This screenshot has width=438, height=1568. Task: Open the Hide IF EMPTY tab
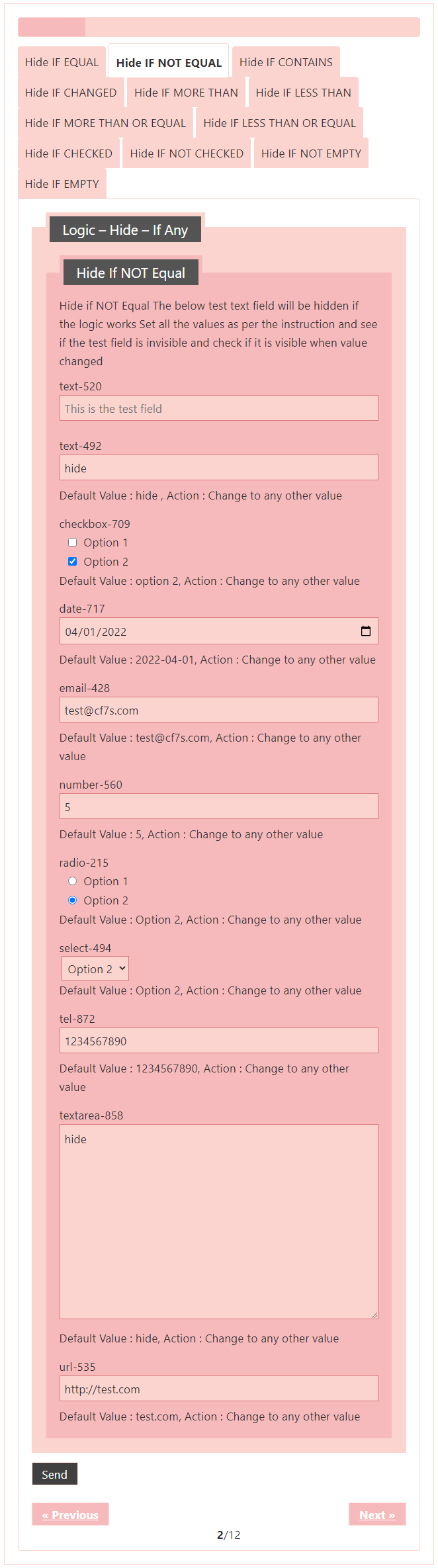[62, 184]
